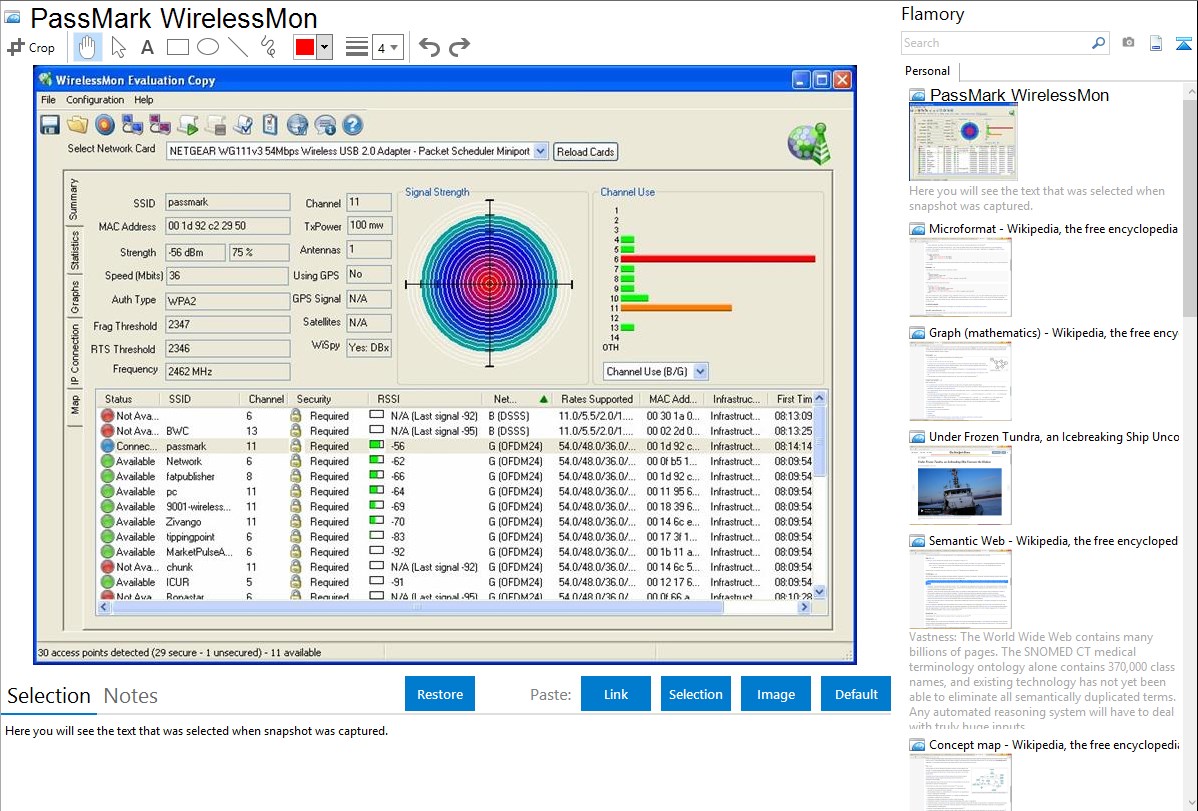Click the Default paste button
Viewport: 1198px width, 811px height.
(856, 694)
